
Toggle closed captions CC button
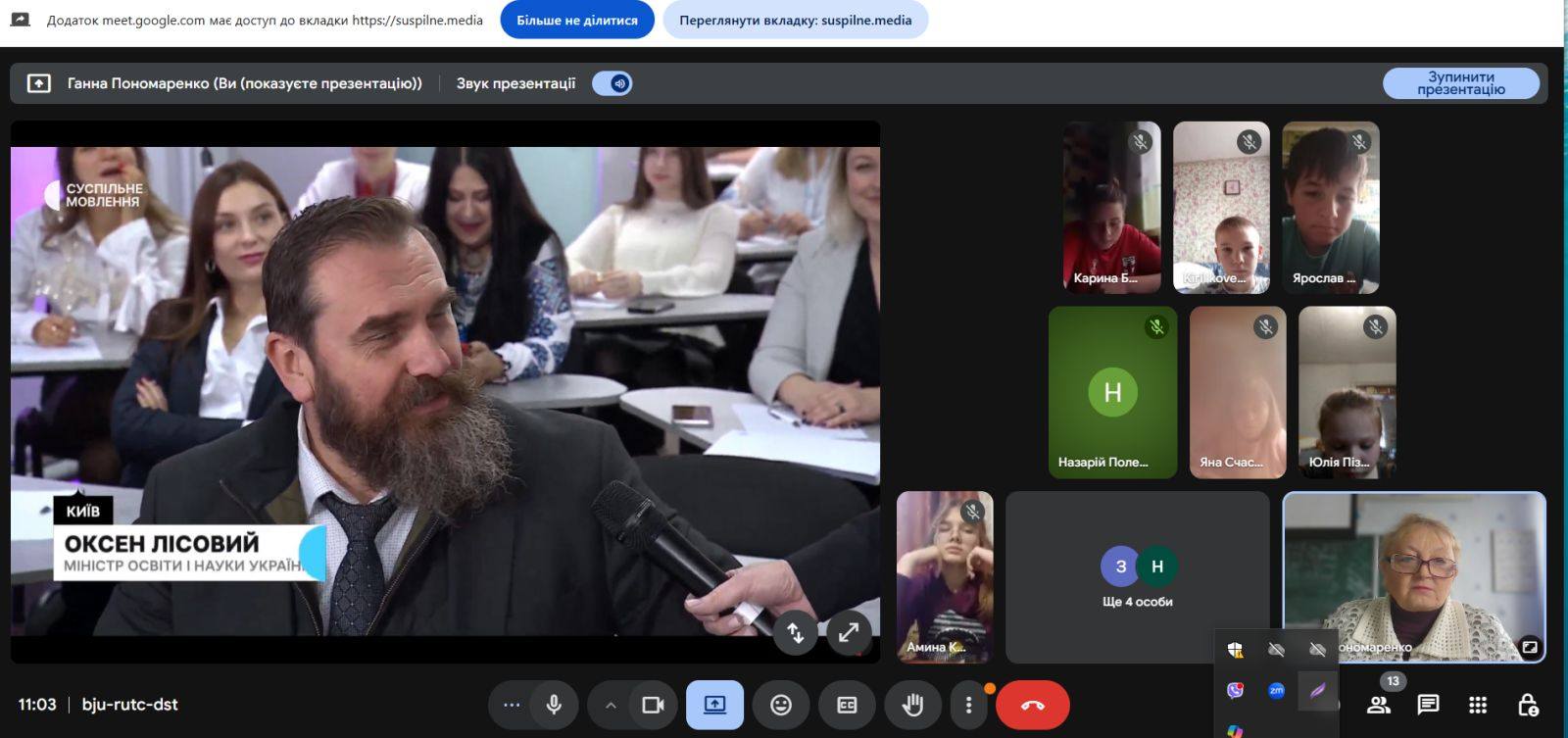(847, 705)
